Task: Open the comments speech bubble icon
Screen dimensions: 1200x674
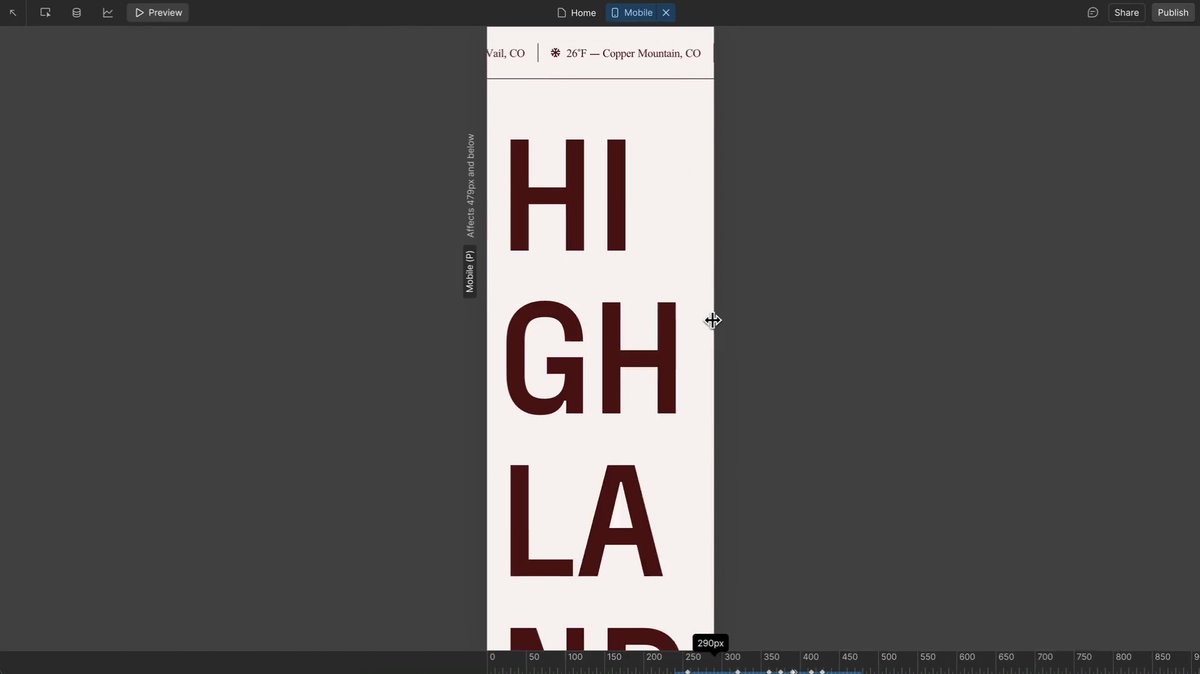Action: click(1093, 13)
